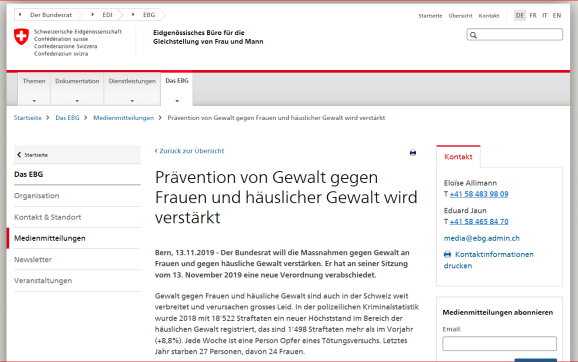This screenshot has width=578, height=362.
Task: Expand the Dokumentation navigation menu
Action: [77, 90]
